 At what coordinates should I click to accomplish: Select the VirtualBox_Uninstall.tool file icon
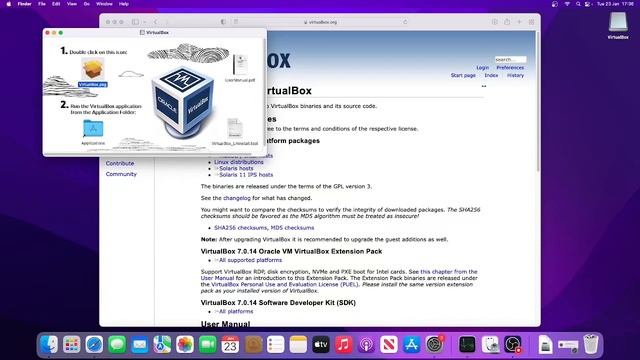pyautogui.click(x=235, y=128)
